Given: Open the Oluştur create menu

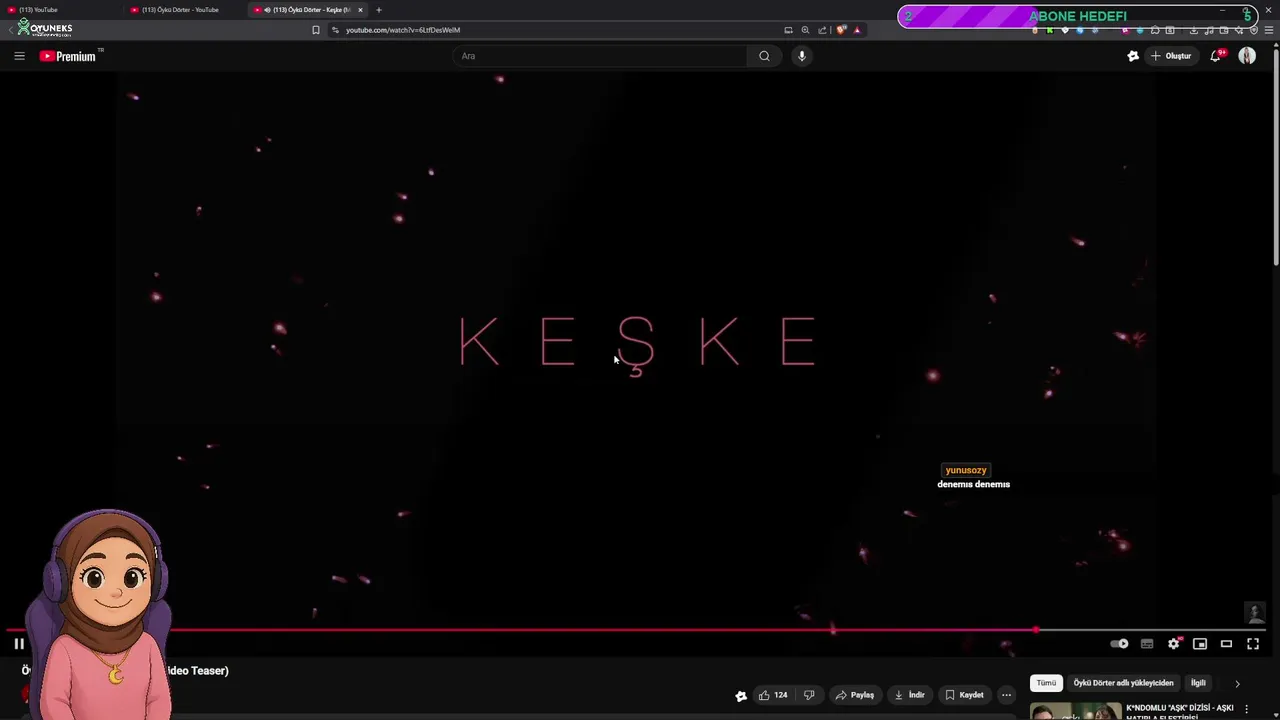Looking at the screenshot, I should 1170,56.
